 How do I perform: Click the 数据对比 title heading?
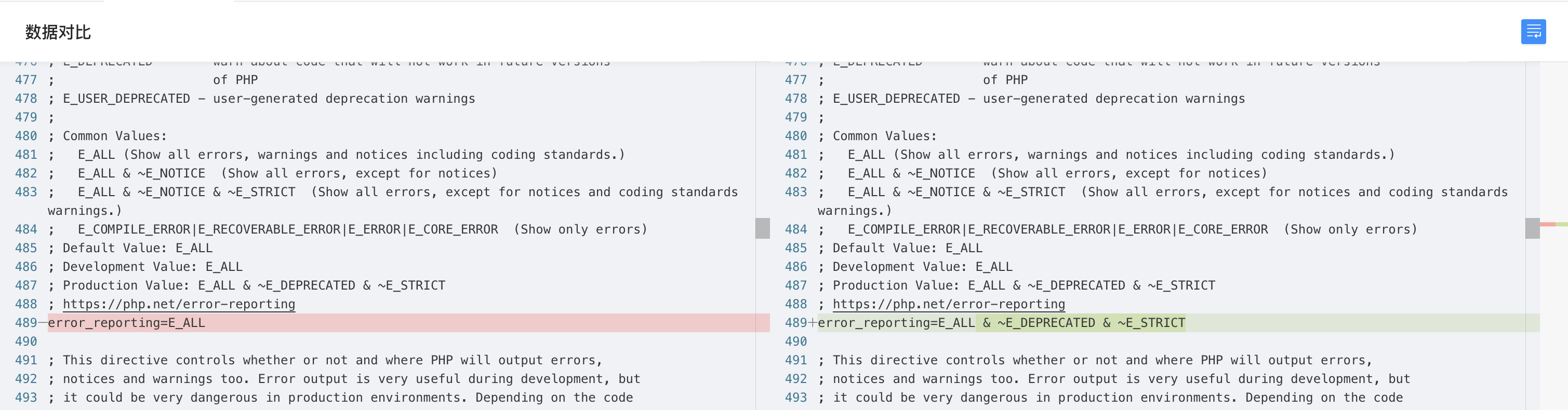point(58,32)
